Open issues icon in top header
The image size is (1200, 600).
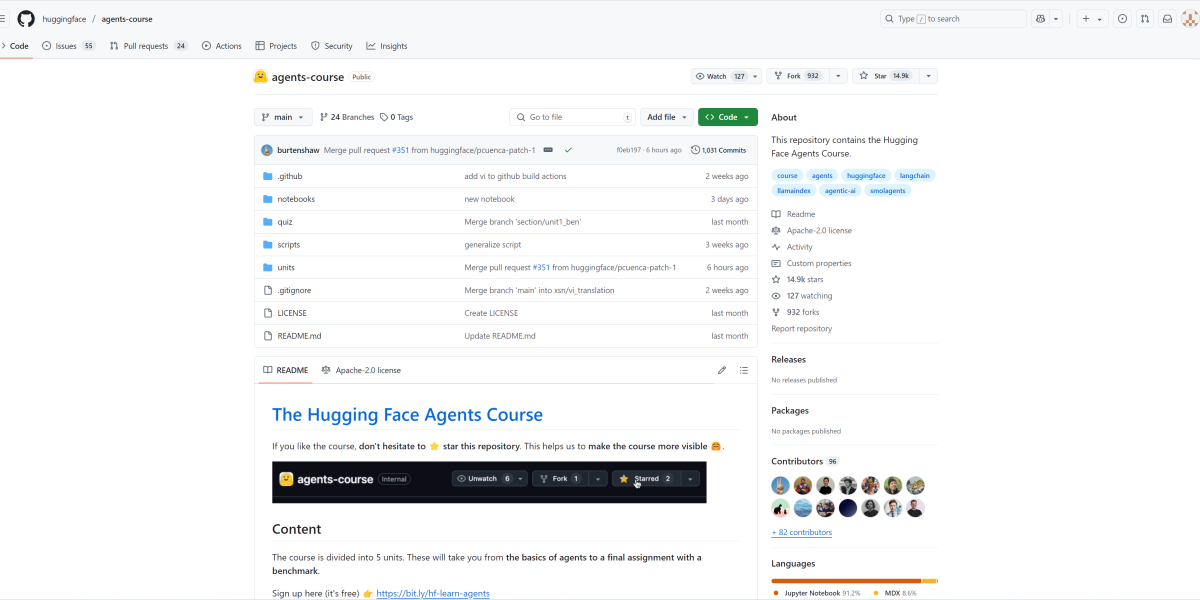coord(1122,18)
